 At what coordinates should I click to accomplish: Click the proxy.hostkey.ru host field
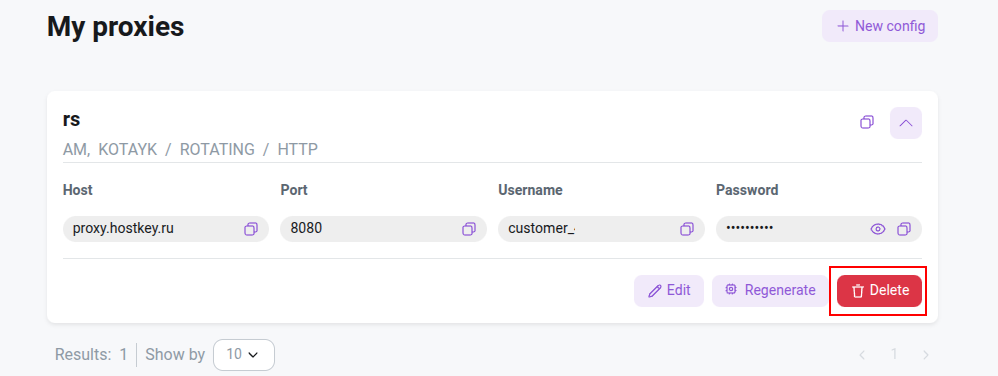165,229
